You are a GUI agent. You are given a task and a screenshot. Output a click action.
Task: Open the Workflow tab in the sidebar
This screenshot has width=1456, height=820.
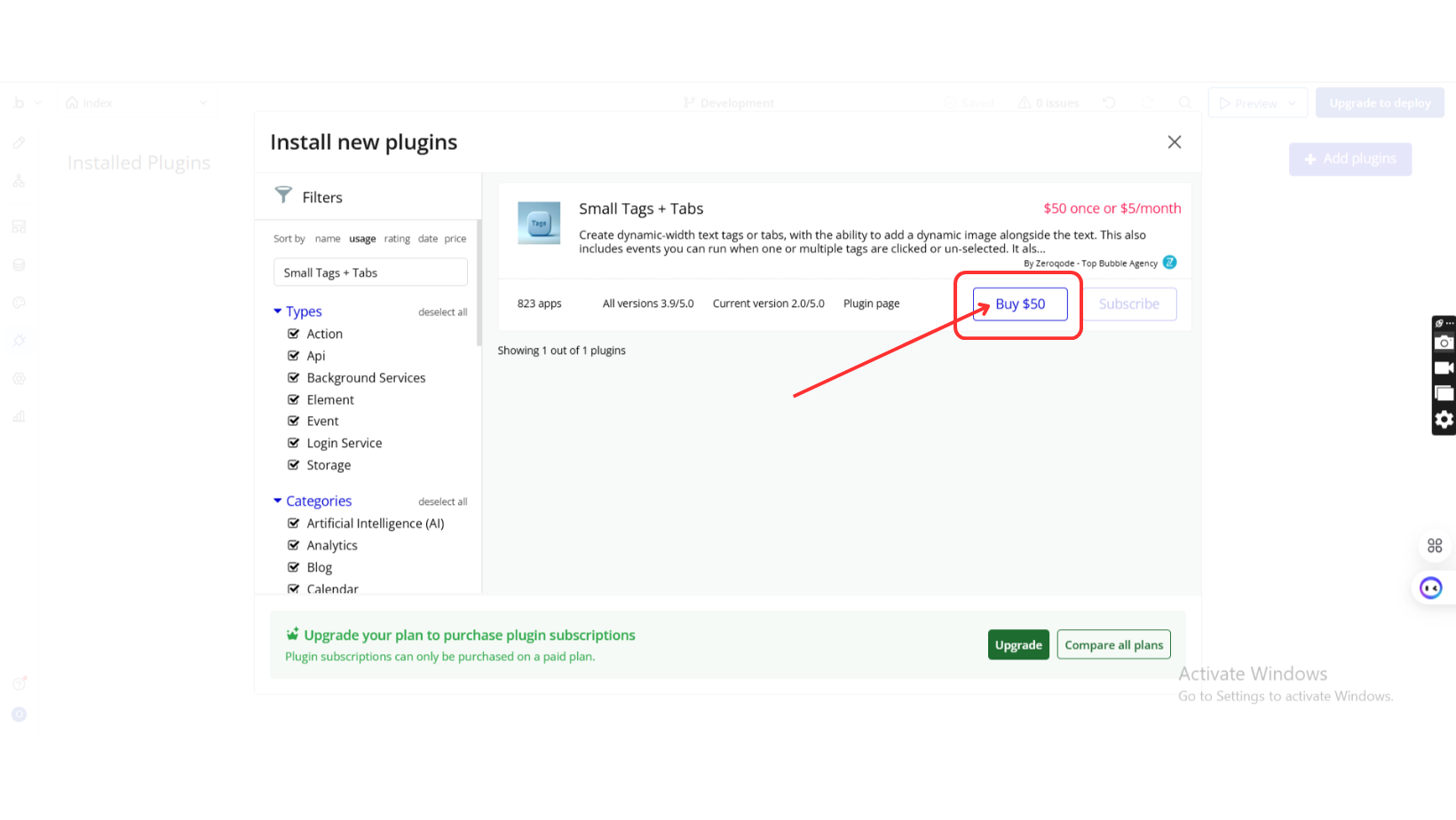(19, 181)
